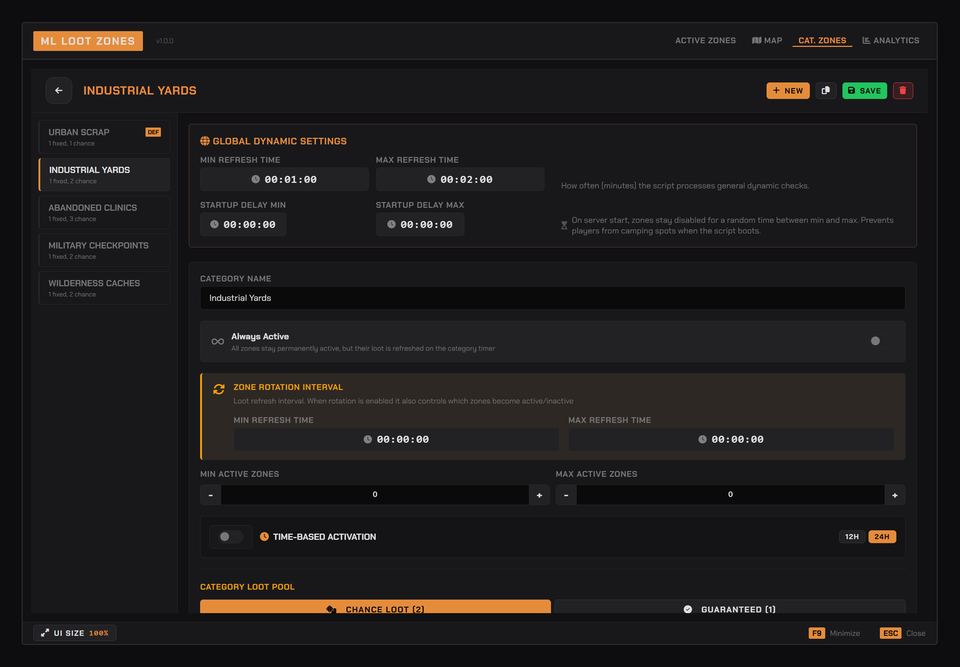Select the 24H time format

point(882,537)
